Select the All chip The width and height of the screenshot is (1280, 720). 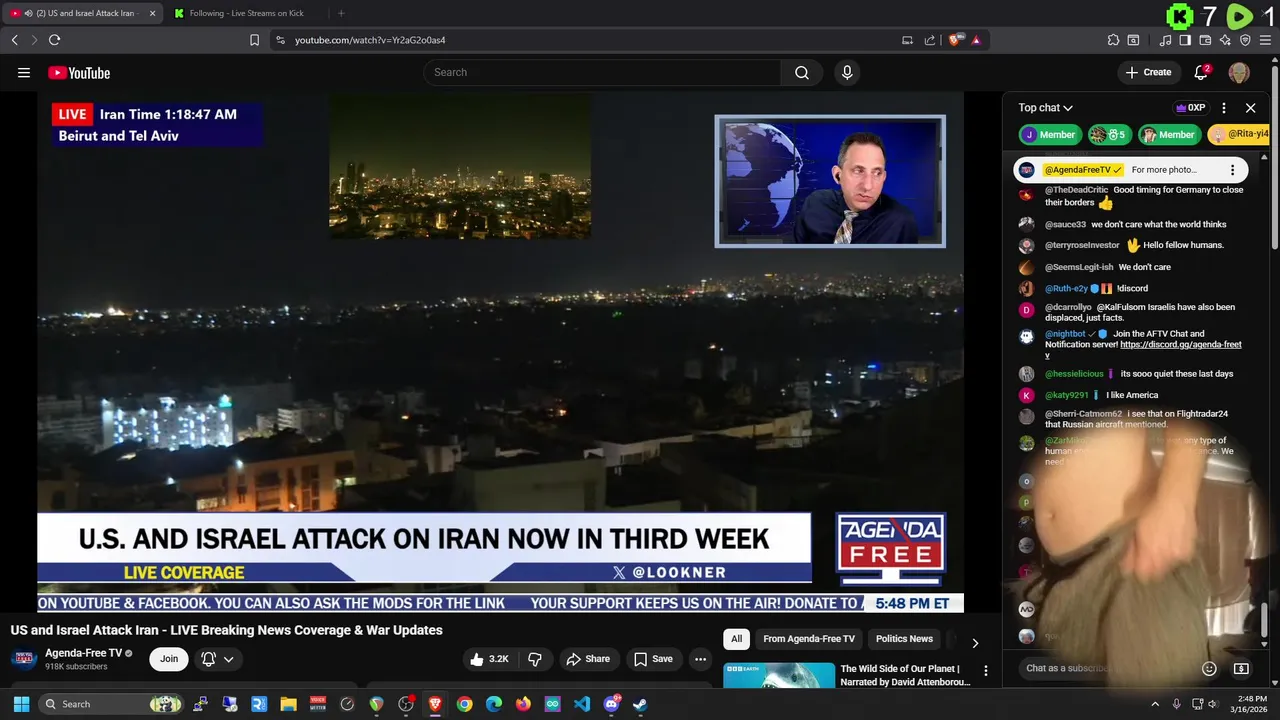tap(736, 639)
